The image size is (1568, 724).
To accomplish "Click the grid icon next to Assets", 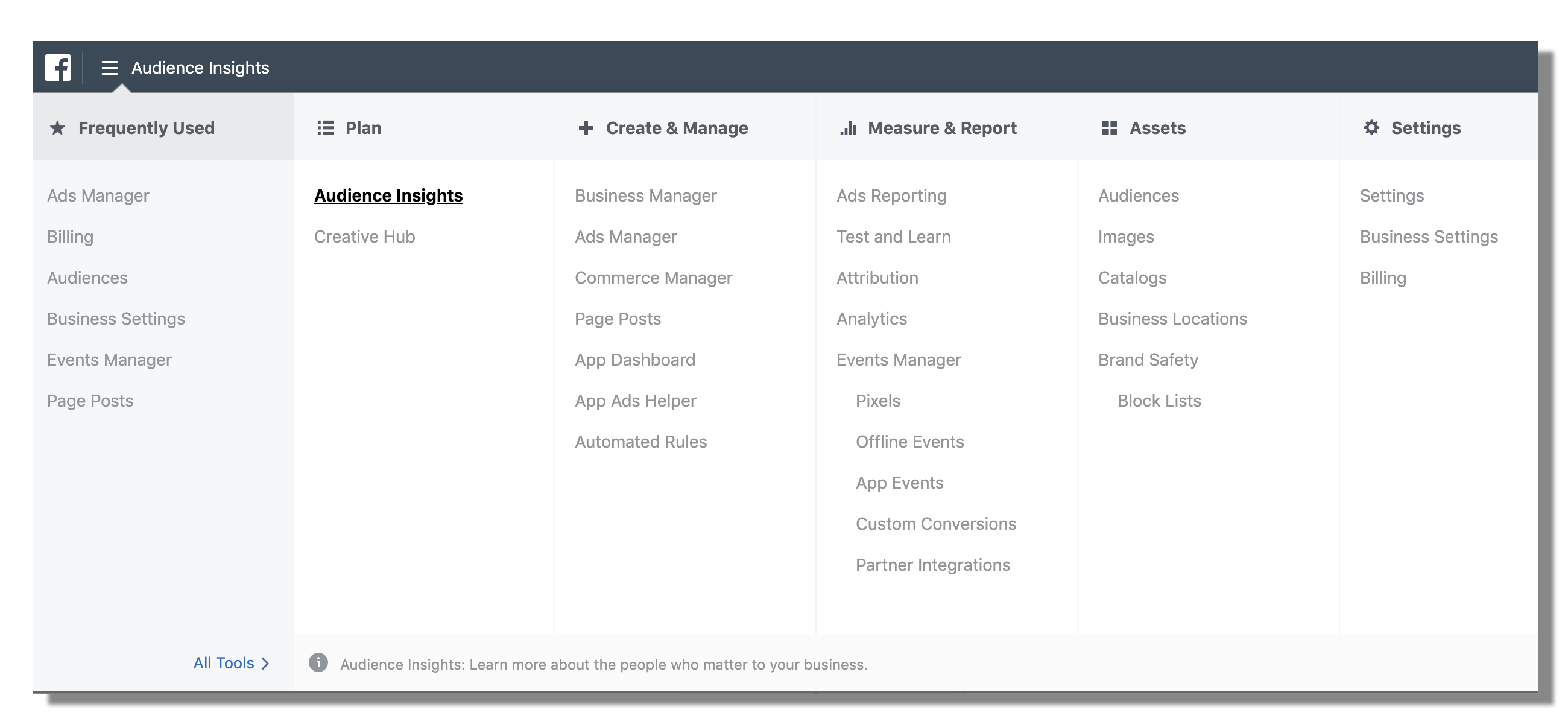I will point(1110,128).
